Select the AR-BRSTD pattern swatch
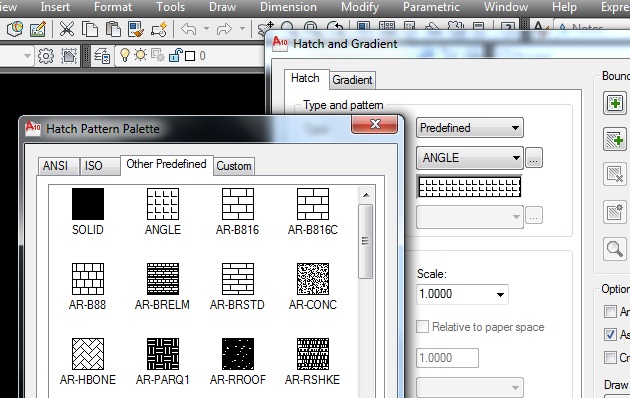 pyautogui.click(x=238, y=279)
